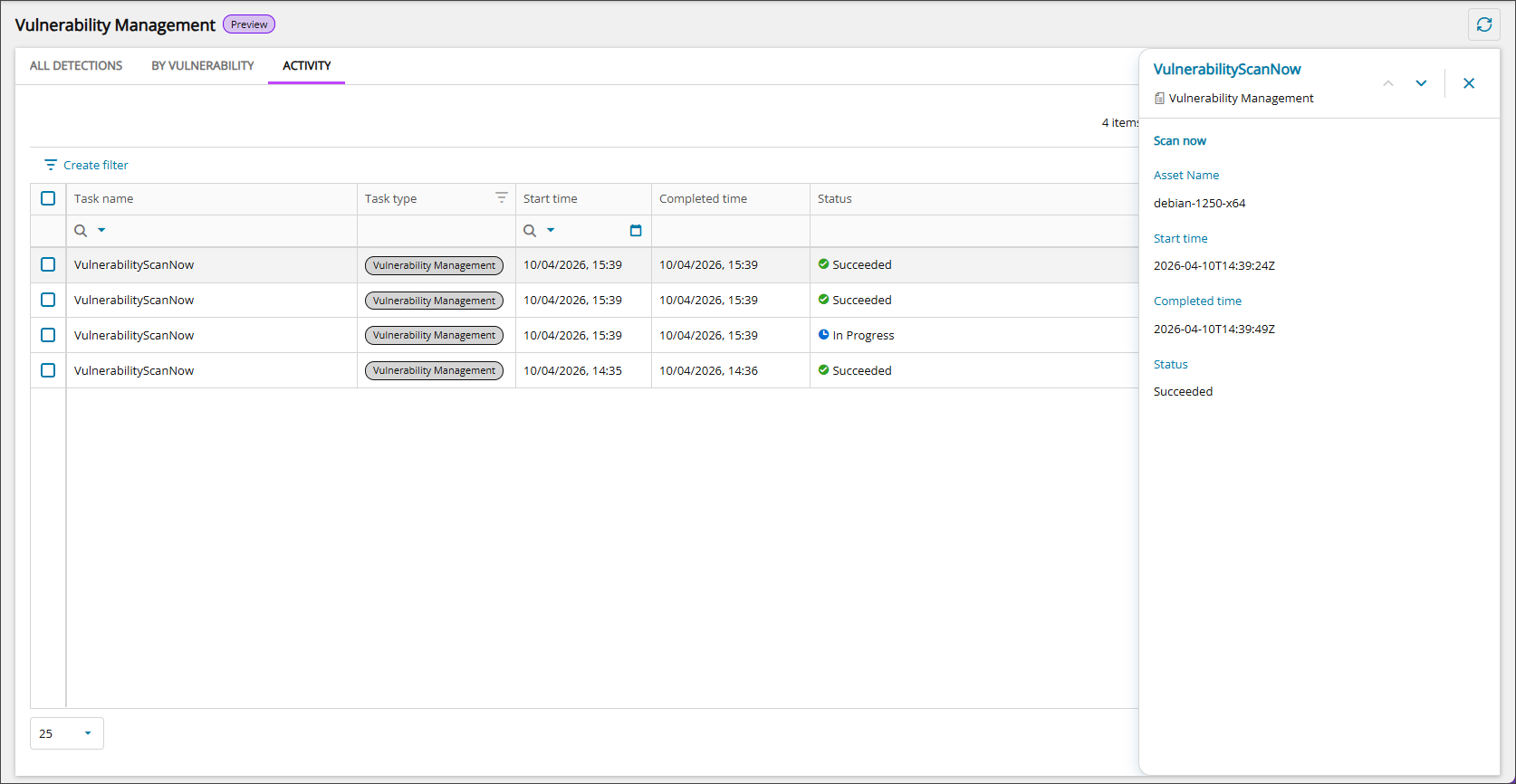
Task: Switch to the By Vulnerability tab
Action: pyautogui.click(x=202, y=66)
